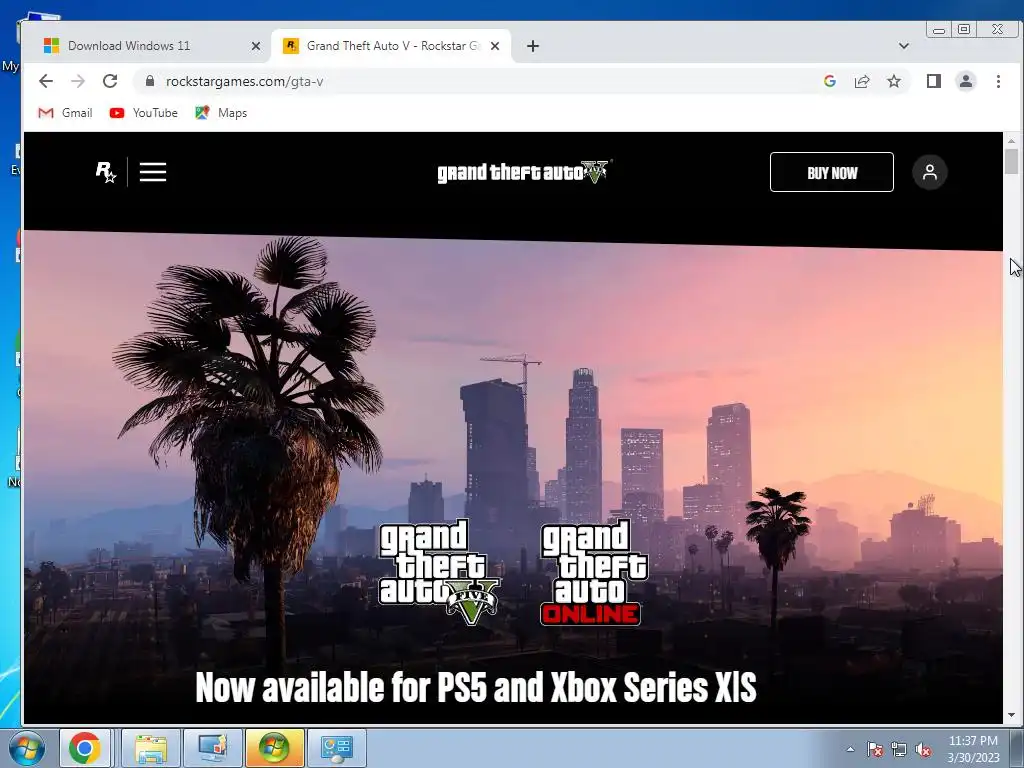Open a new browser tab
This screenshot has width=1024, height=768.
coord(533,46)
